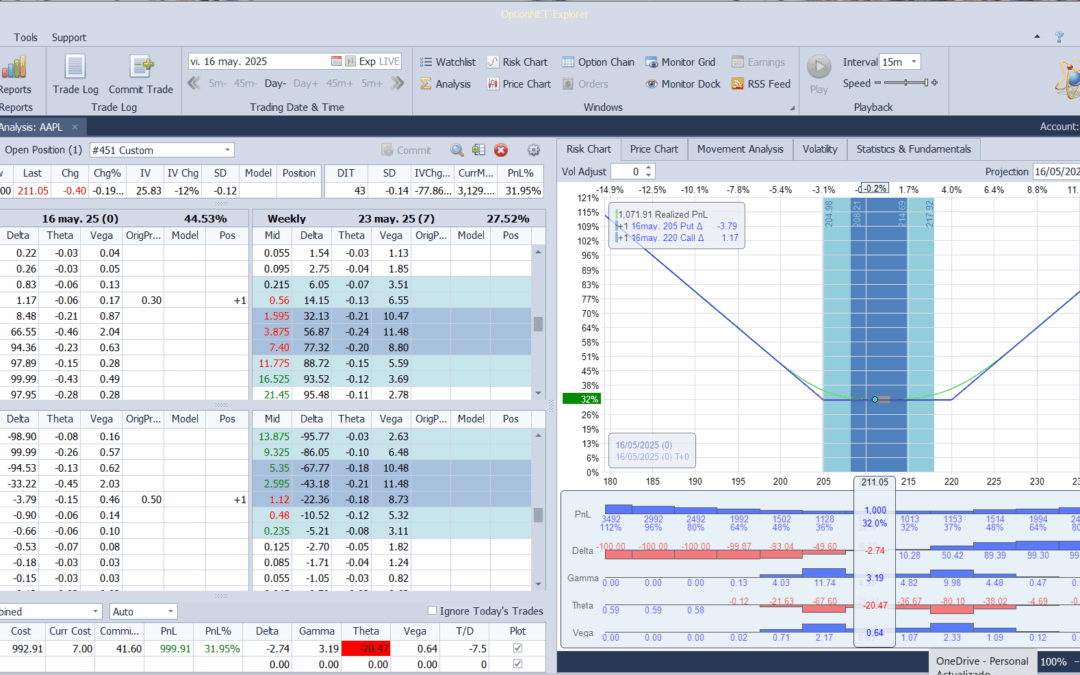This screenshot has width=1080, height=675.
Task: Switch to Statistics & Fundamentals tab
Action: point(913,149)
